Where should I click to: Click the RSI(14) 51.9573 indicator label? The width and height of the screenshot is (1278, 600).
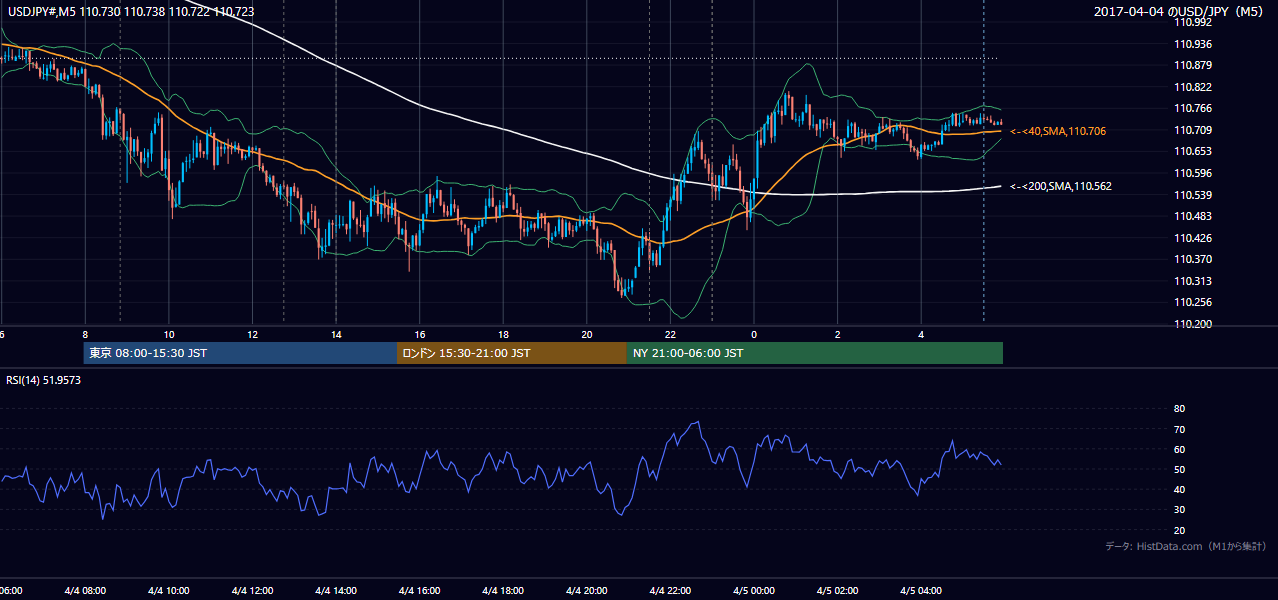click(x=44, y=380)
